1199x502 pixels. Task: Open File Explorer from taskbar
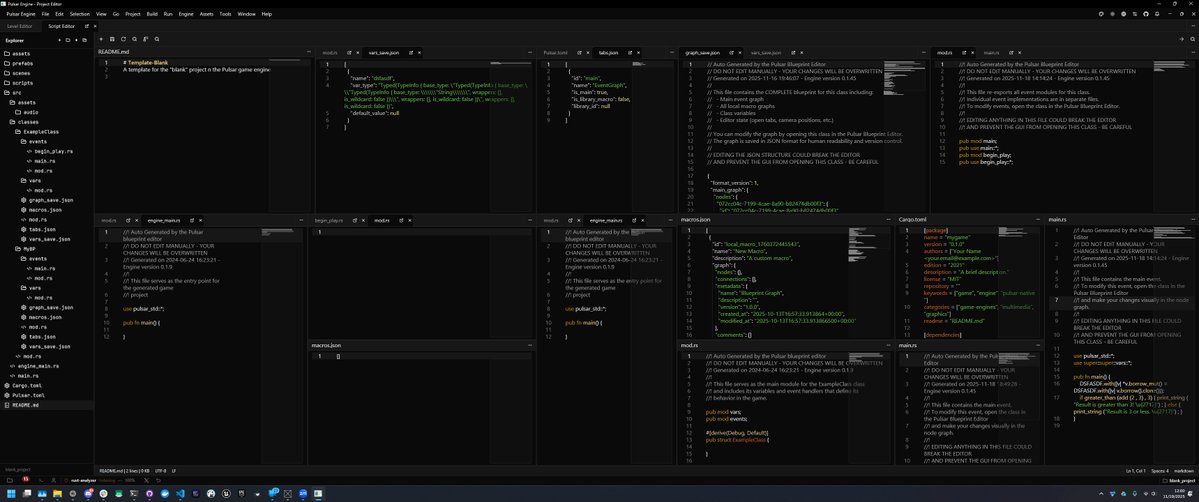point(57,494)
